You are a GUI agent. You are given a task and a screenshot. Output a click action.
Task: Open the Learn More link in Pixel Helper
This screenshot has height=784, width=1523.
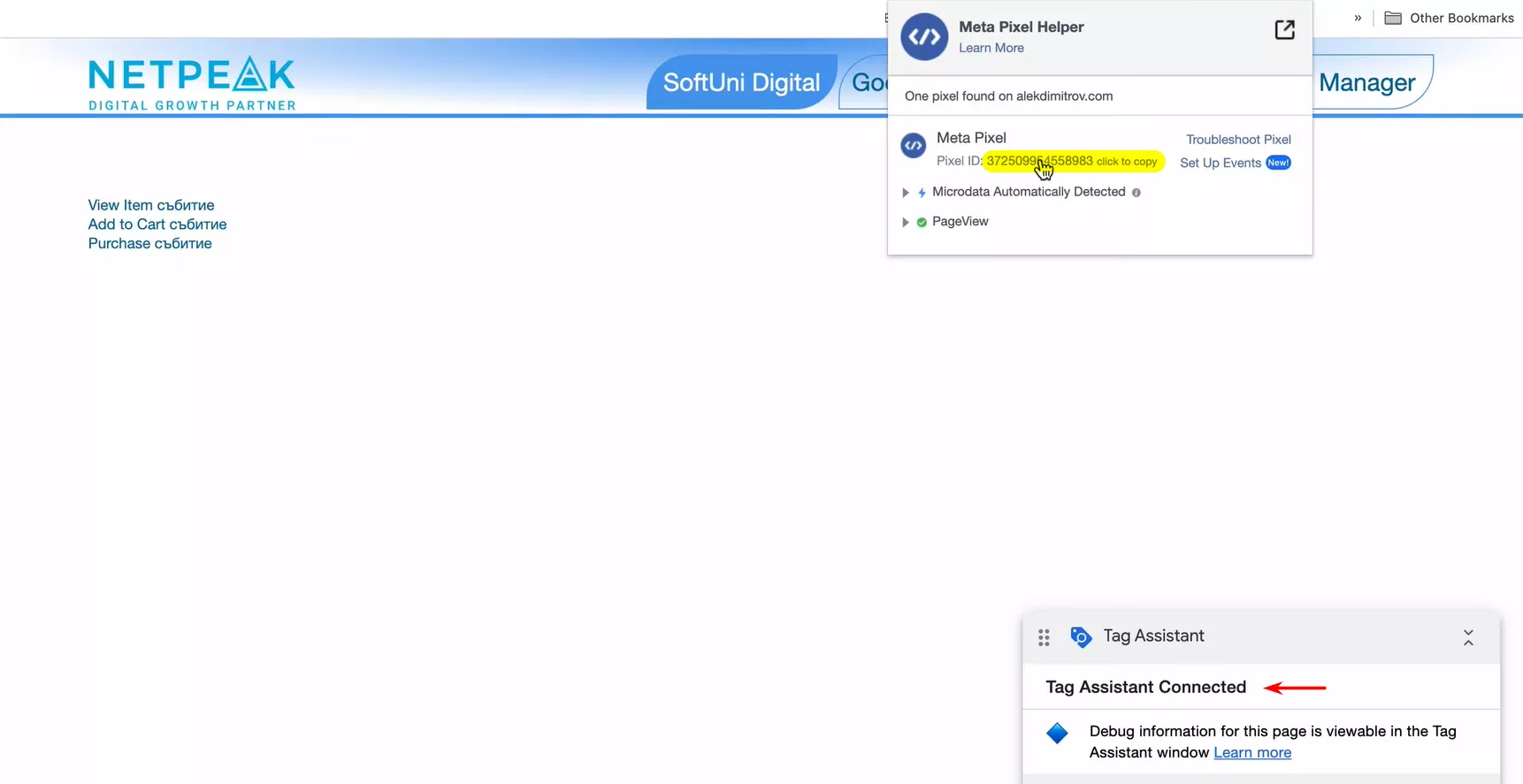[x=991, y=48]
